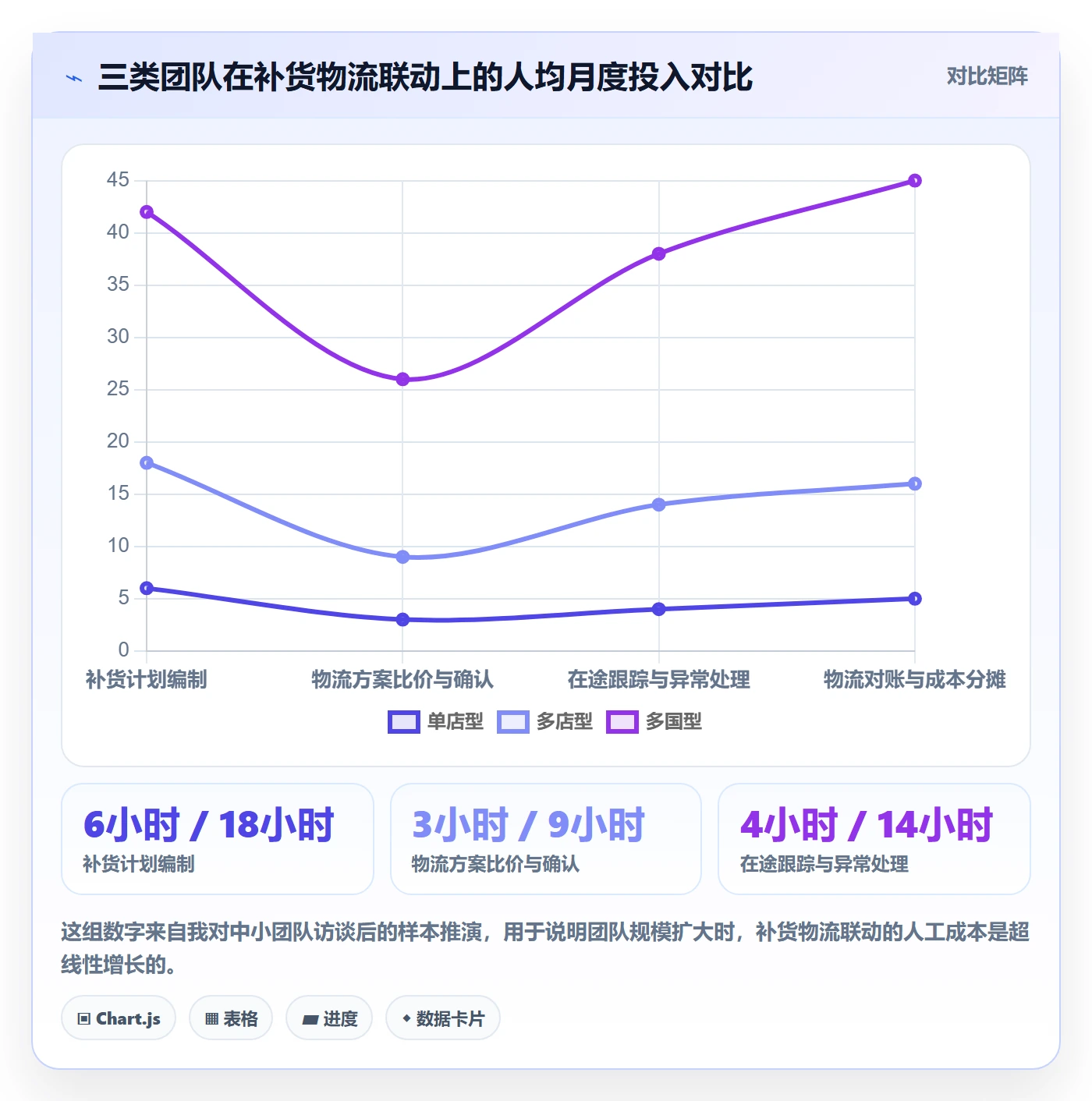1092x1101 pixels.
Task: Click the 单店型 legend label
Action: (455, 722)
